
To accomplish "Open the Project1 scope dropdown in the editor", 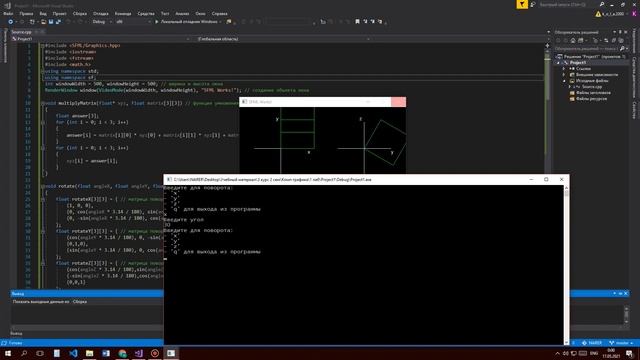I will pyautogui.click(x=101, y=39).
